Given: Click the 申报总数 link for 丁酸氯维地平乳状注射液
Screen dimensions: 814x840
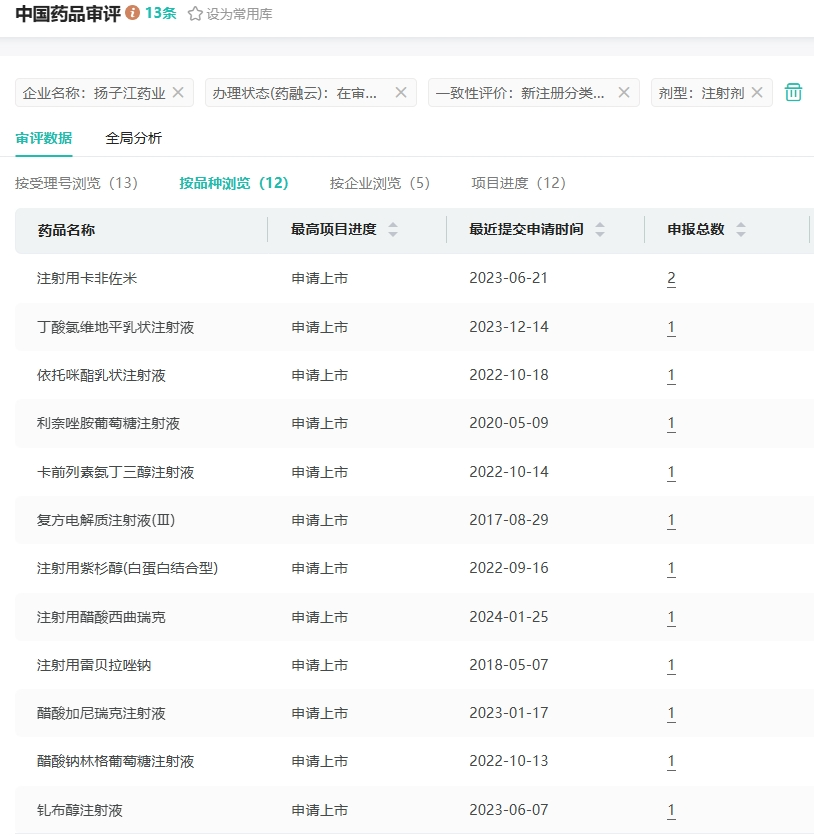Looking at the screenshot, I should click(672, 327).
